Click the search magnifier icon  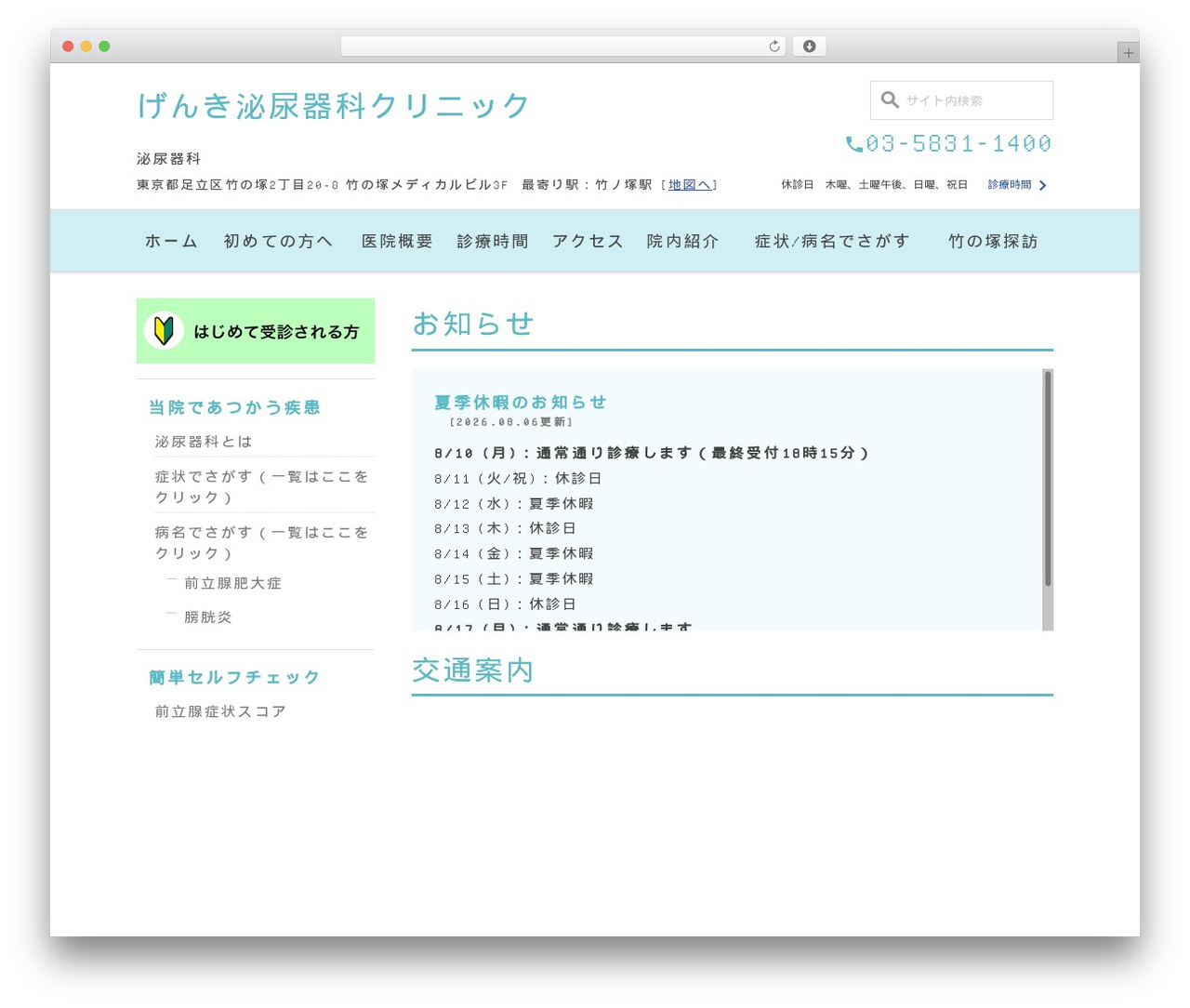coord(890,99)
